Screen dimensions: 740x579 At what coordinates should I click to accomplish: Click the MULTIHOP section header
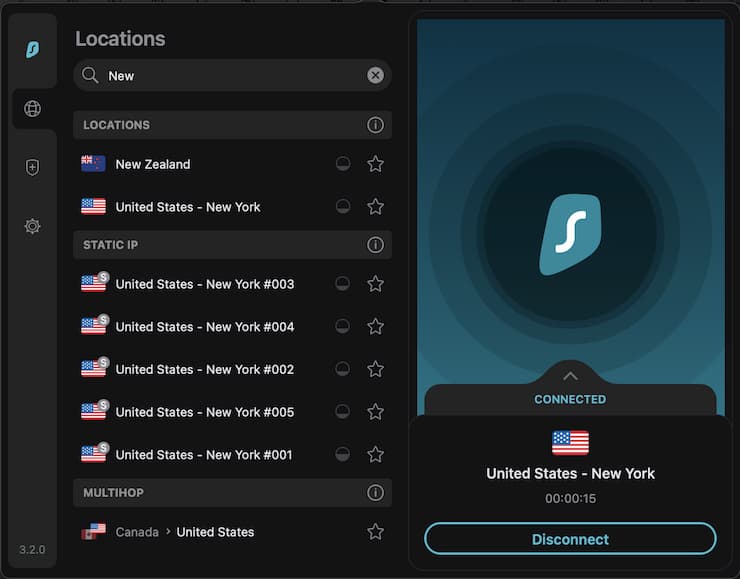click(232, 493)
